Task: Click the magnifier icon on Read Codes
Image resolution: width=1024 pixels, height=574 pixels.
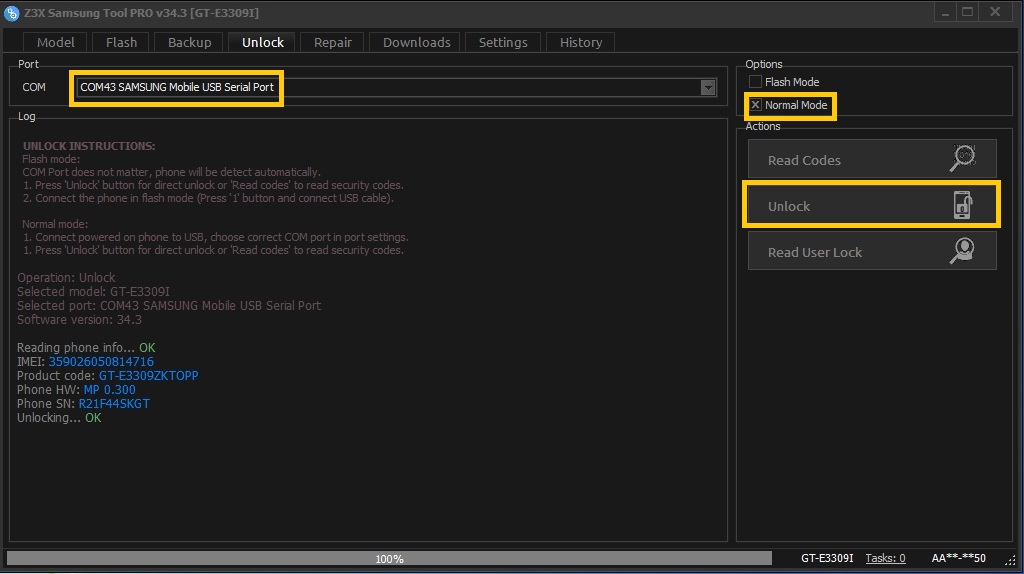Action: 962,159
